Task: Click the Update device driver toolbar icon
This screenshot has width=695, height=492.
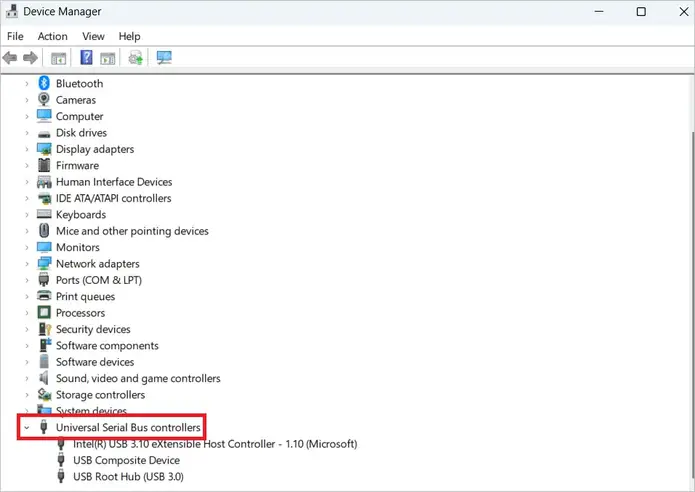Action: 136,58
